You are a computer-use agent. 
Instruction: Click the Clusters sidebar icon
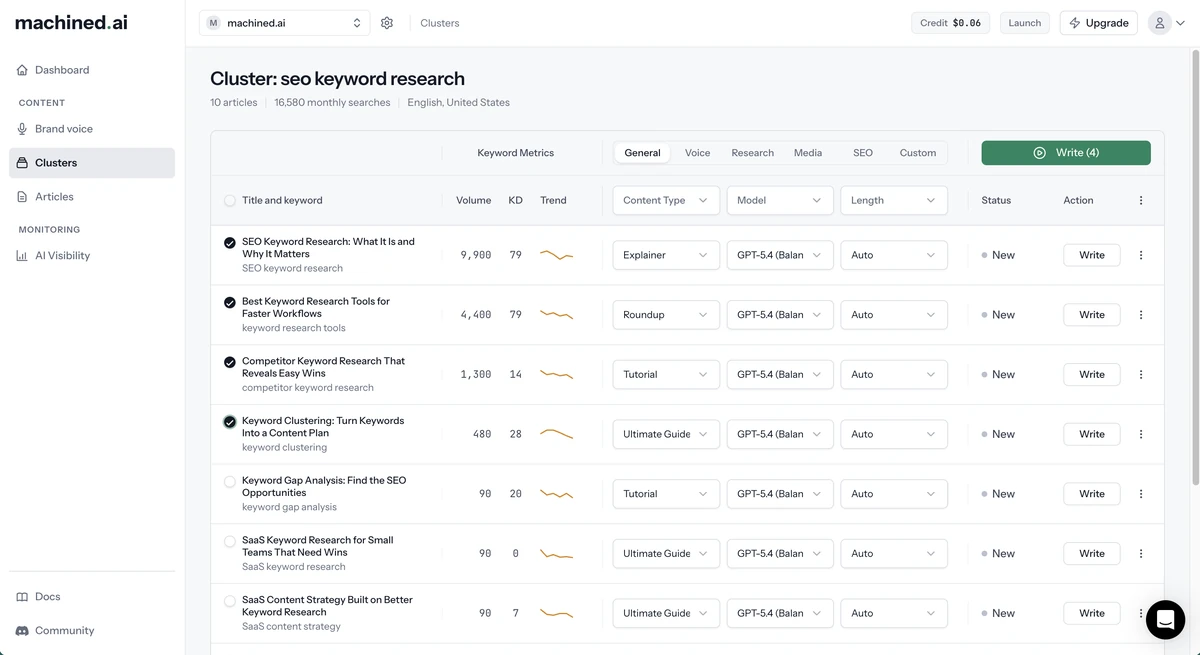(x=23, y=163)
